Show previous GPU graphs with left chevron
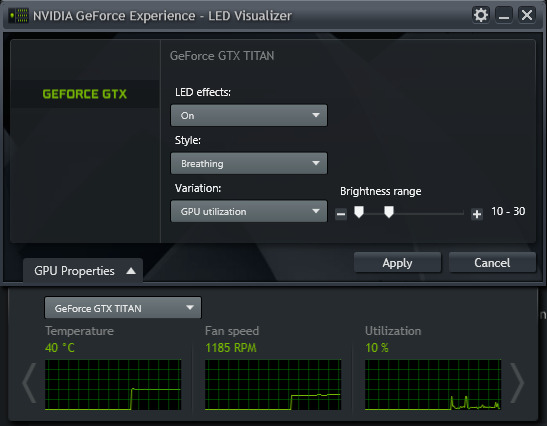 click(x=30, y=383)
